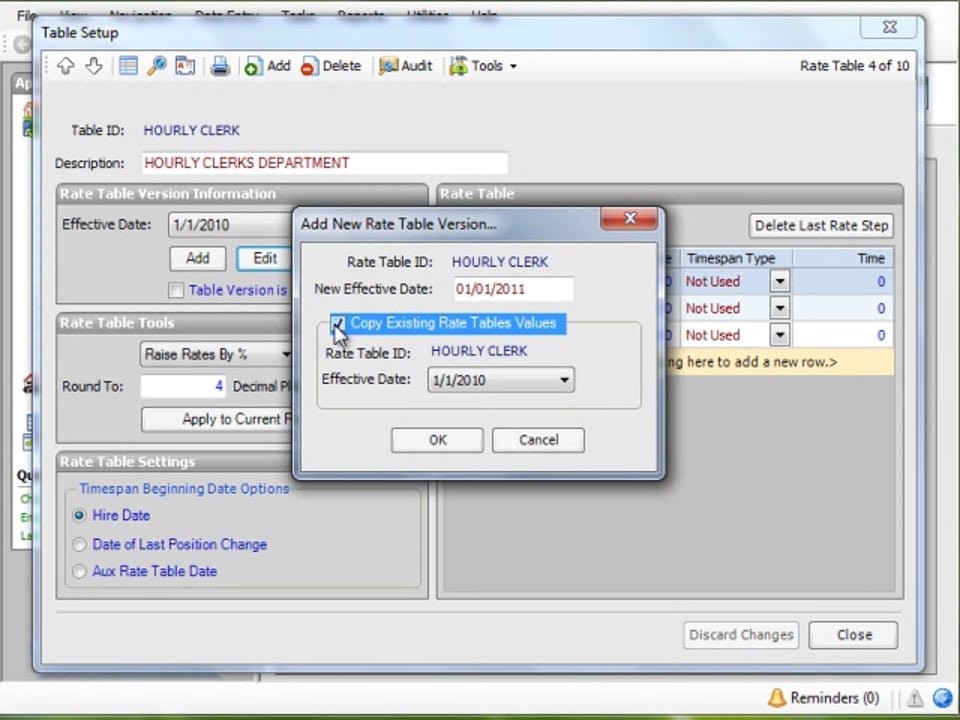This screenshot has width=960, height=720.
Task: Click the New Effective Date field
Action: pos(513,289)
